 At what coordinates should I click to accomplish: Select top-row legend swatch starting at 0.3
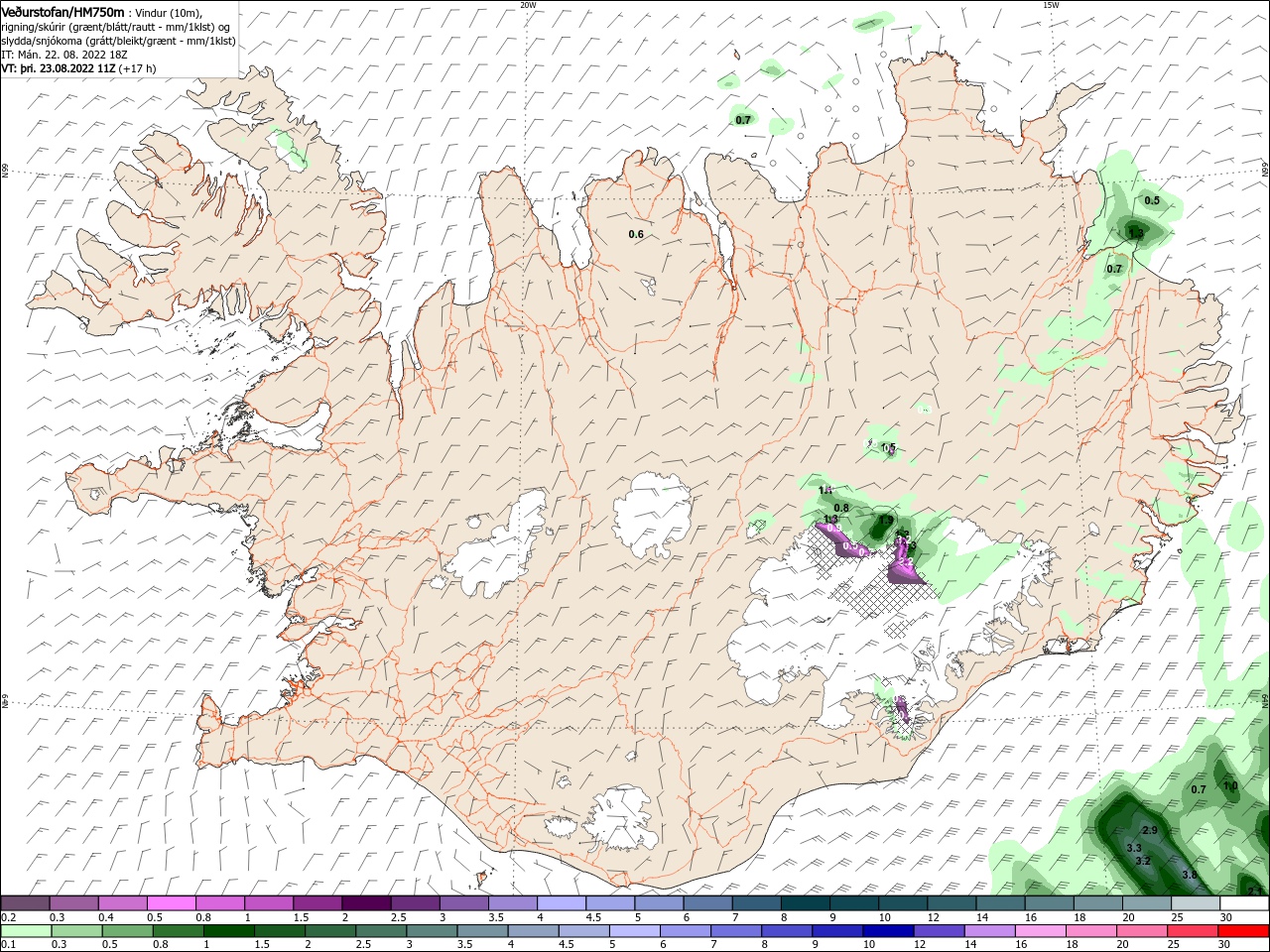click(73, 902)
